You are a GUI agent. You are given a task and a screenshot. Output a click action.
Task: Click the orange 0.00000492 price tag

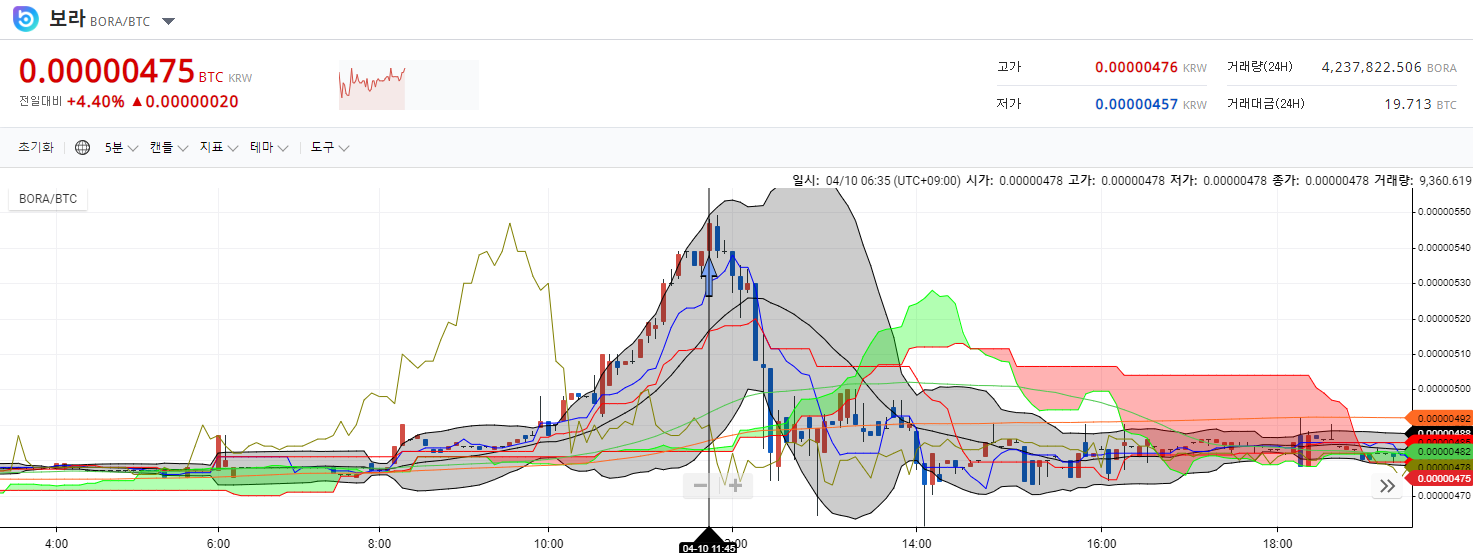(x=1439, y=418)
